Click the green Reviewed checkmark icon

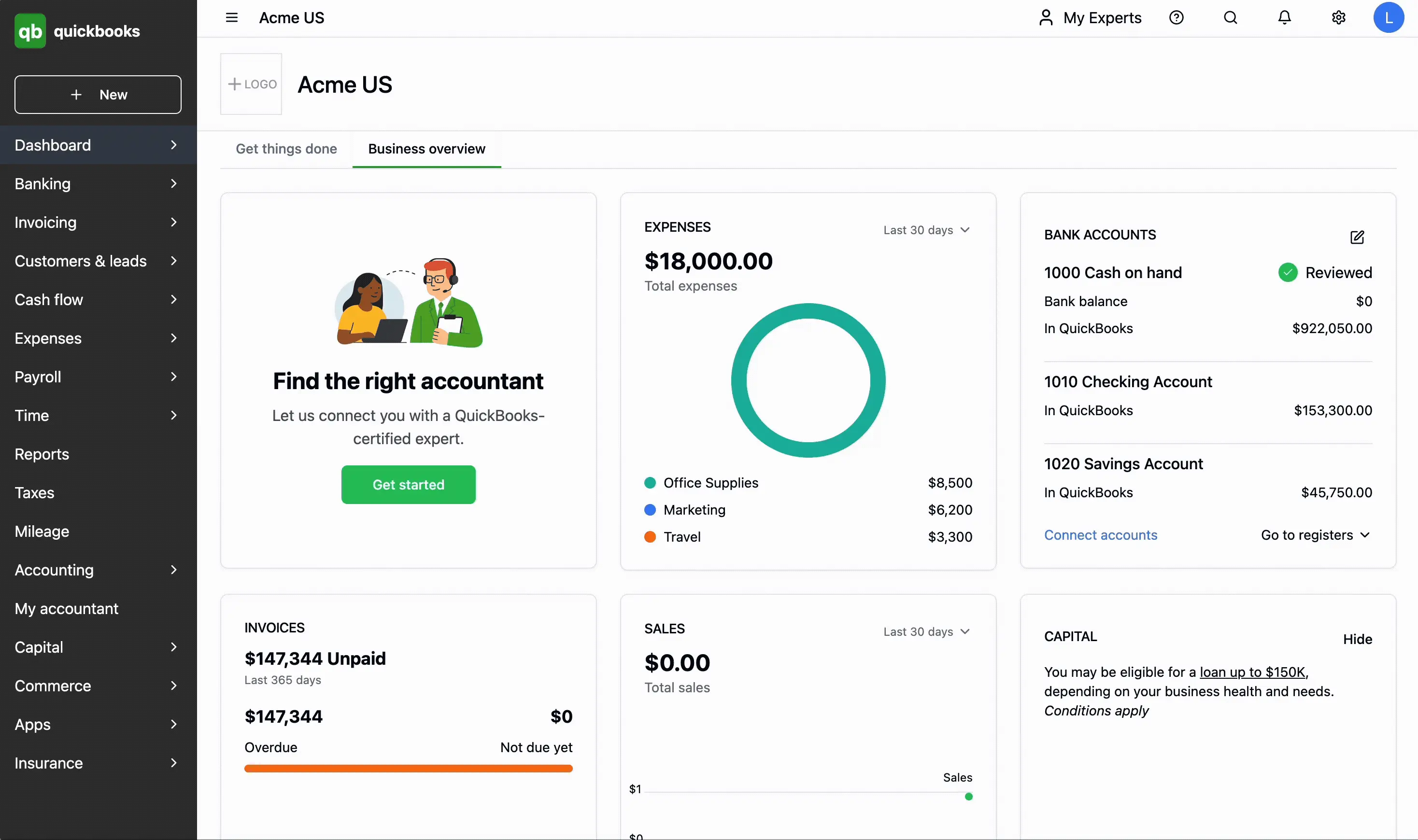coord(1287,272)
